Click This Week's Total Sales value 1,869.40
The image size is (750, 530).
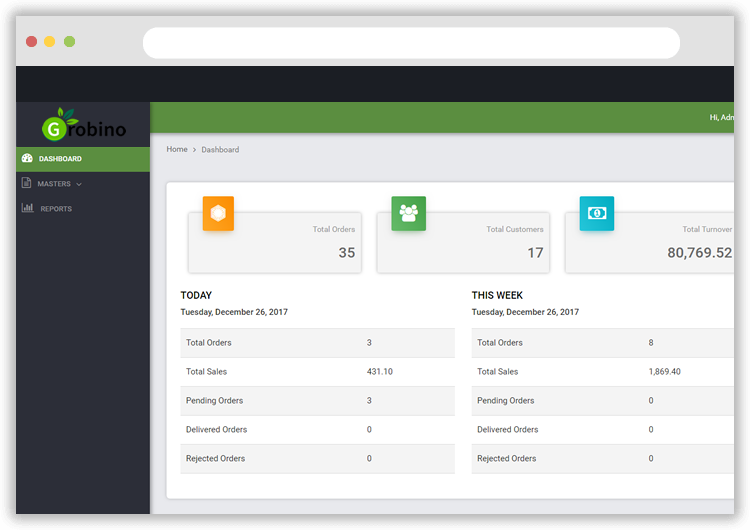tap(664, 372)
